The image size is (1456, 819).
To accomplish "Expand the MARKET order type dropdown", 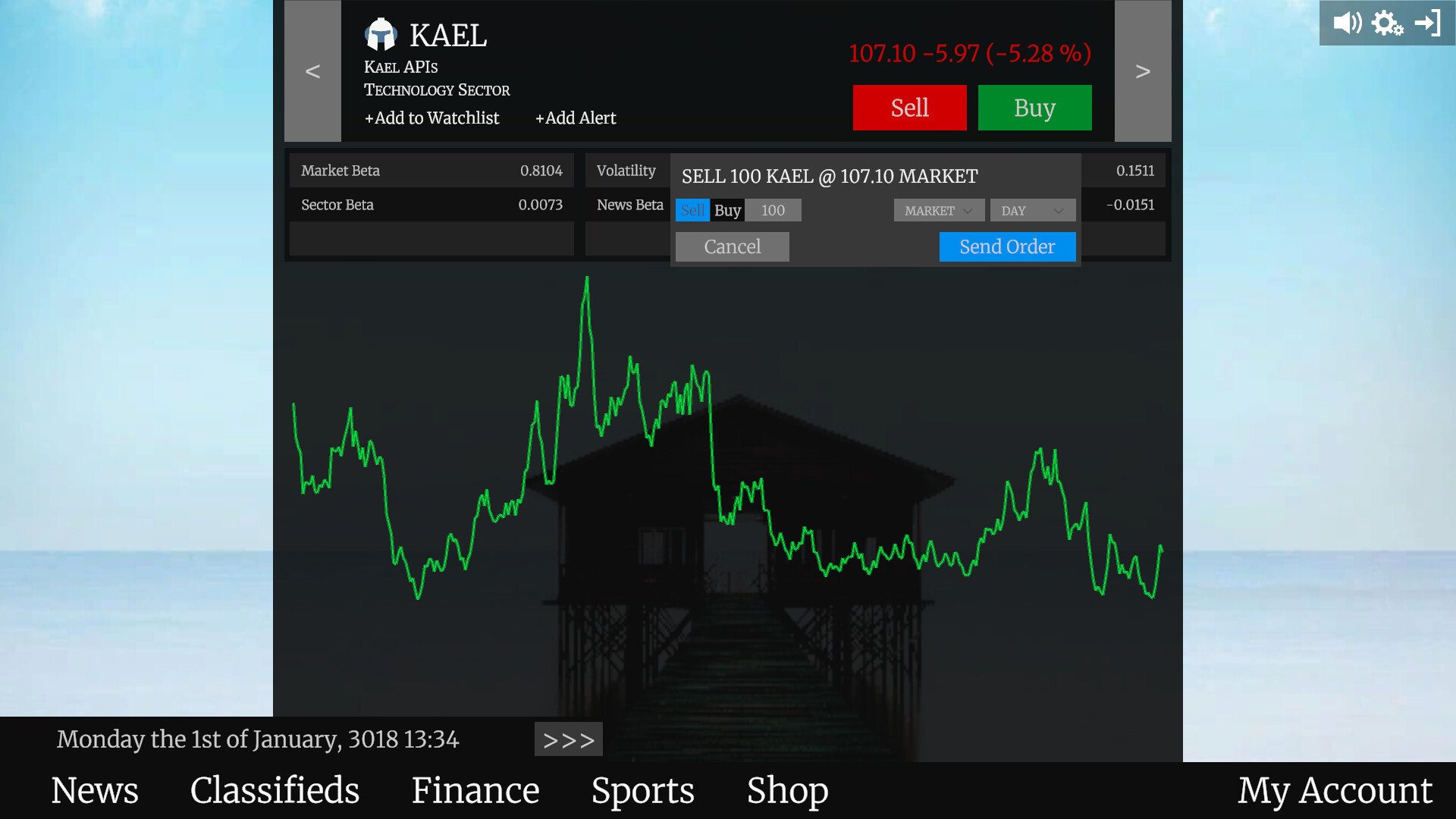I will 939,210.
